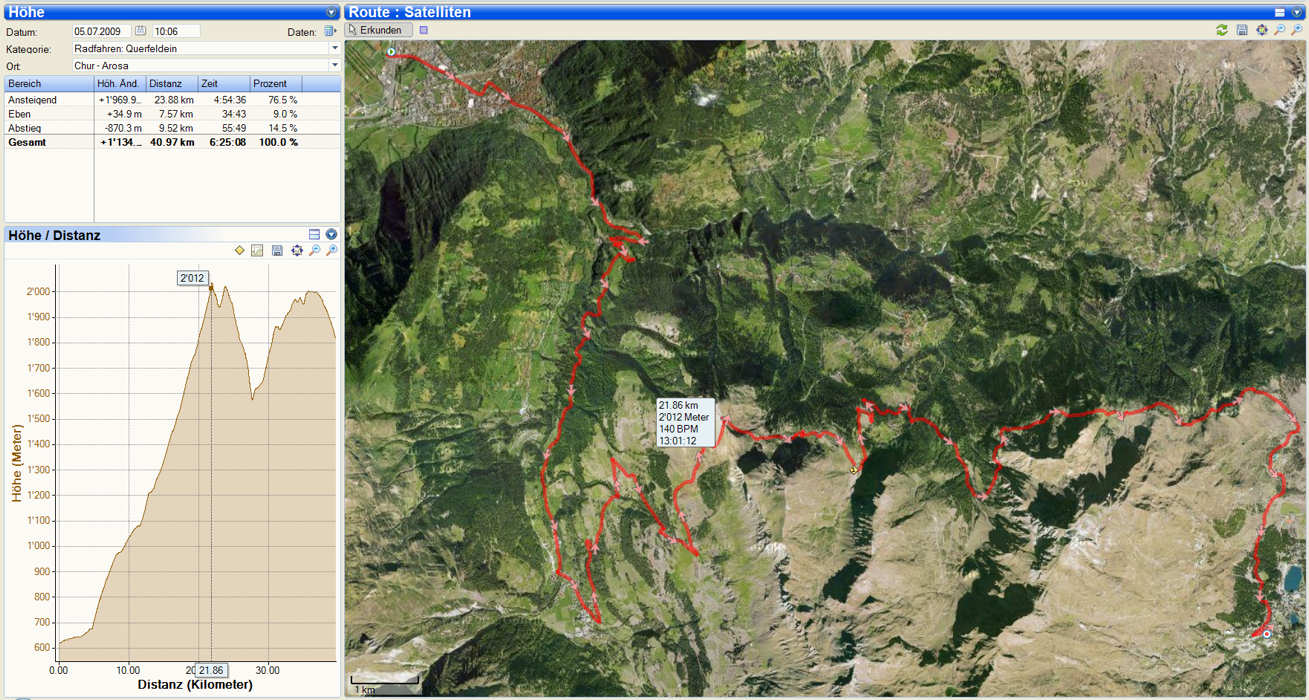Screen dimensions: 1309x700
Task: Click the route start marker on map
Action: 391,52
